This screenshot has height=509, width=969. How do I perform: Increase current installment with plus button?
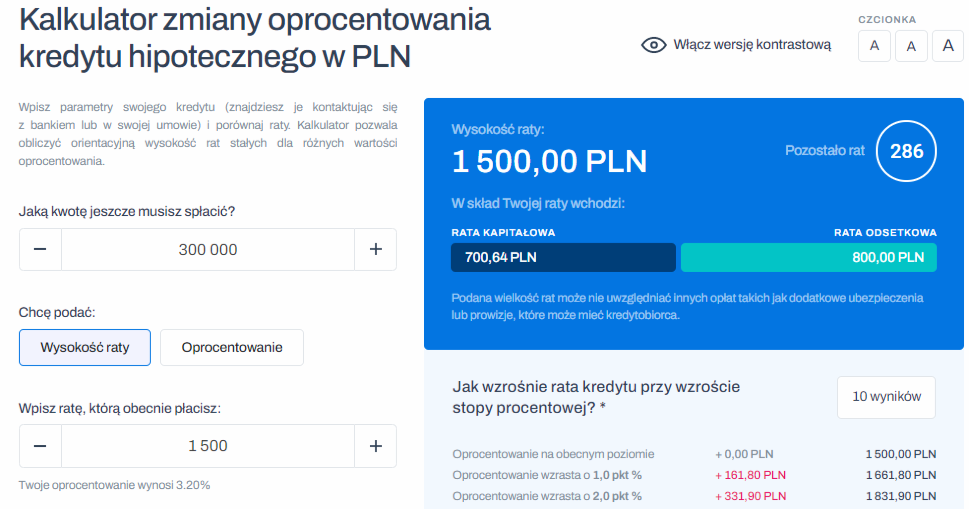(376, 446)
